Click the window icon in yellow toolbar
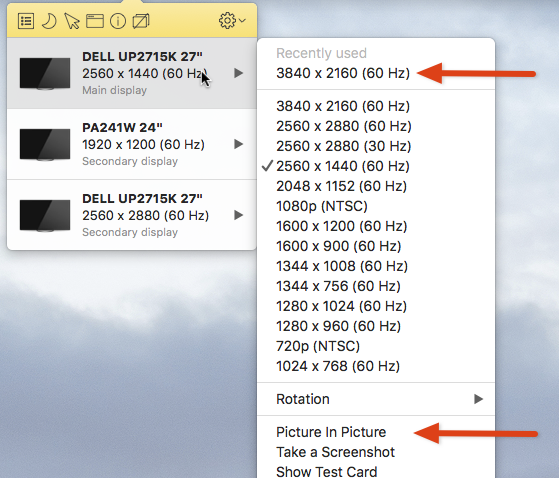The height and width of the screenshot is (478, 559). (95, 21)
